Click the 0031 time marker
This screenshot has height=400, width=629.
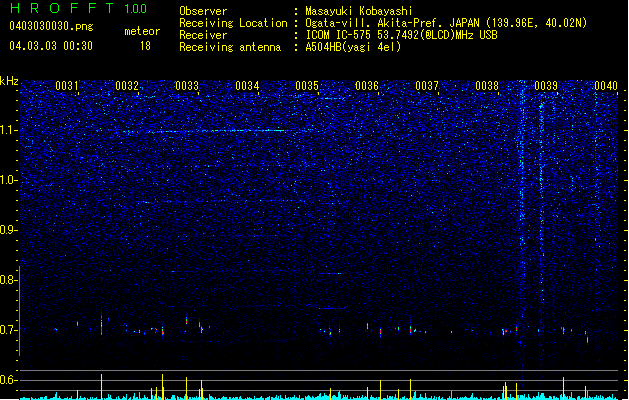(67, 86)
